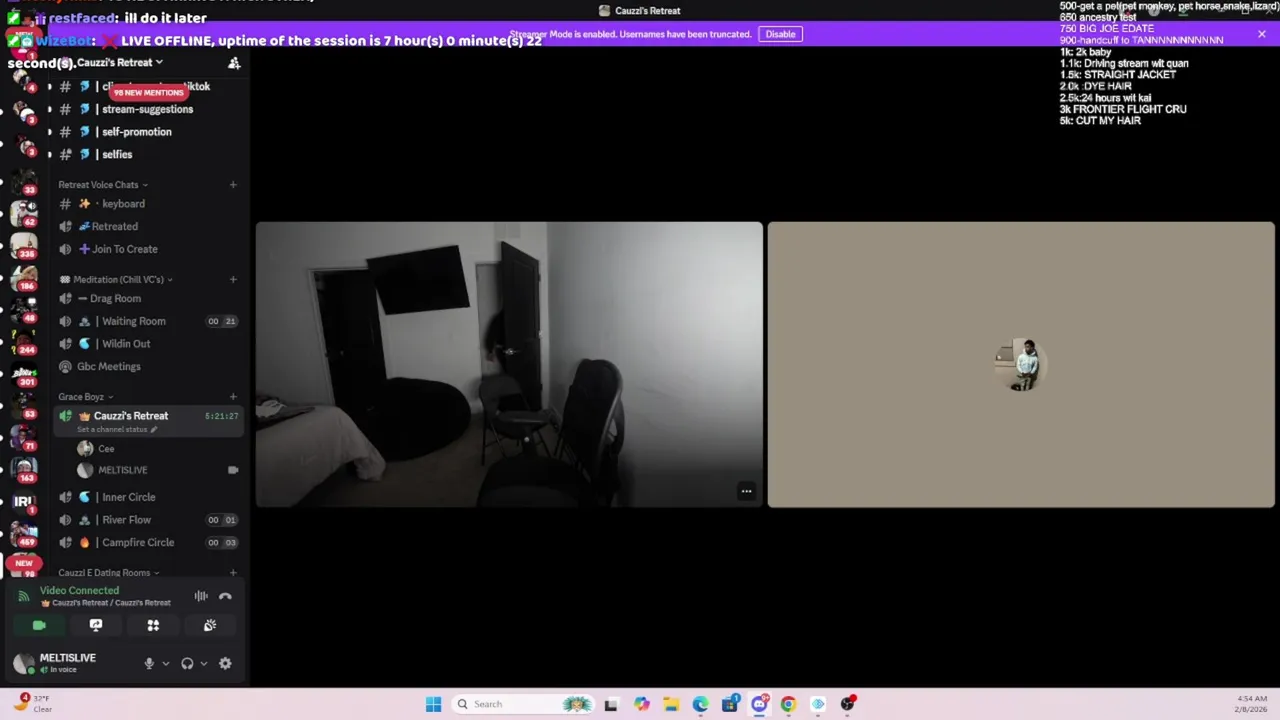Click Set a channel status pencil
Screen dimensions: 1280x720
154,430
